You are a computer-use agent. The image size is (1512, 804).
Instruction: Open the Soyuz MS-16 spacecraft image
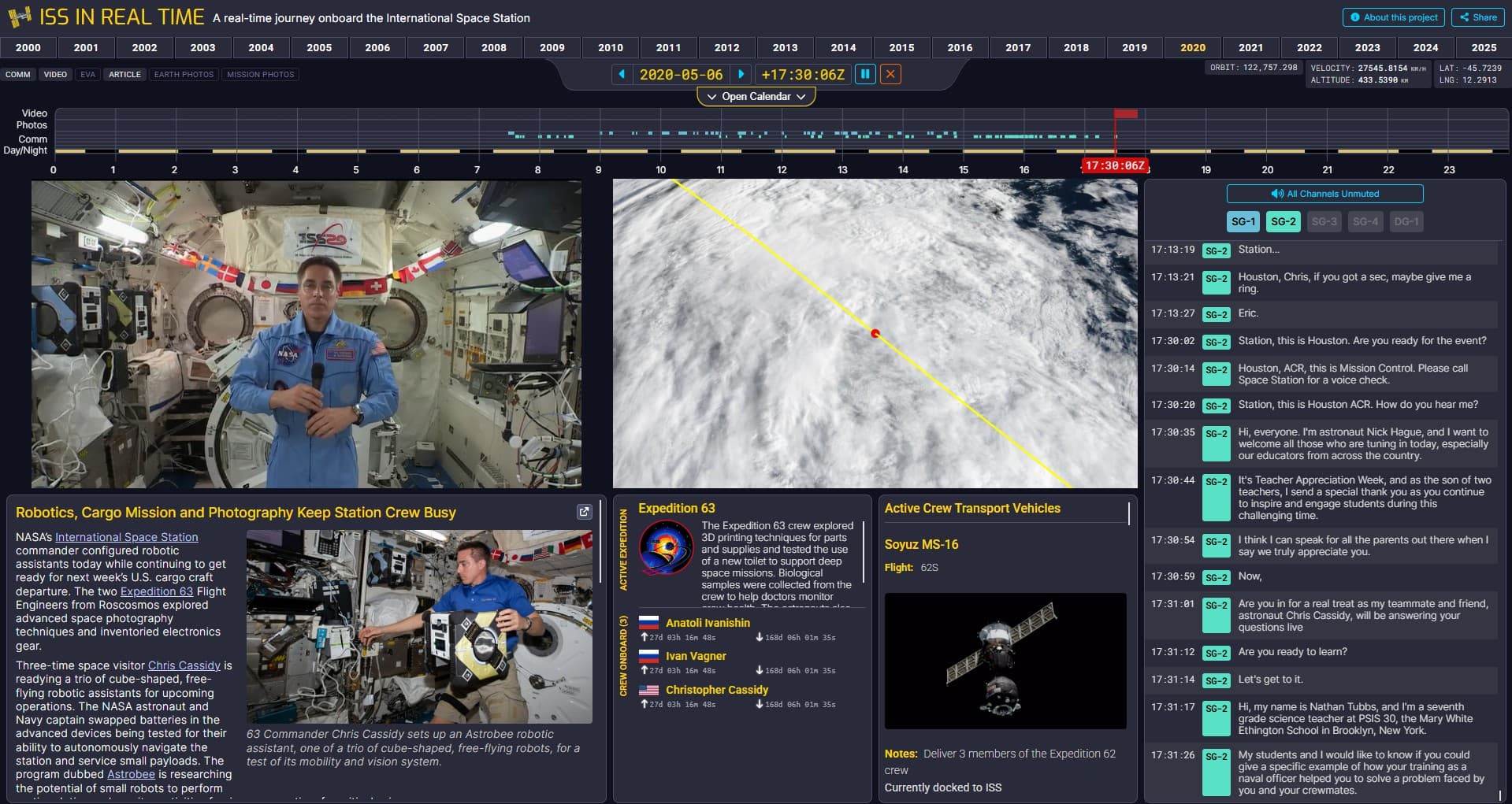(x=1005, y=661)
